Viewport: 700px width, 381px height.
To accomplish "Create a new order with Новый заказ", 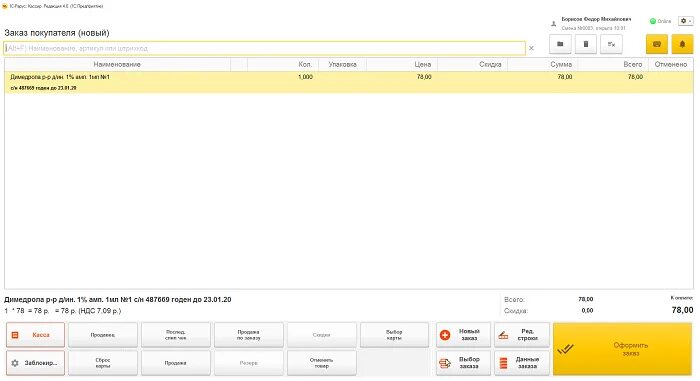I will pyautogui.click(x=463, y=335).
